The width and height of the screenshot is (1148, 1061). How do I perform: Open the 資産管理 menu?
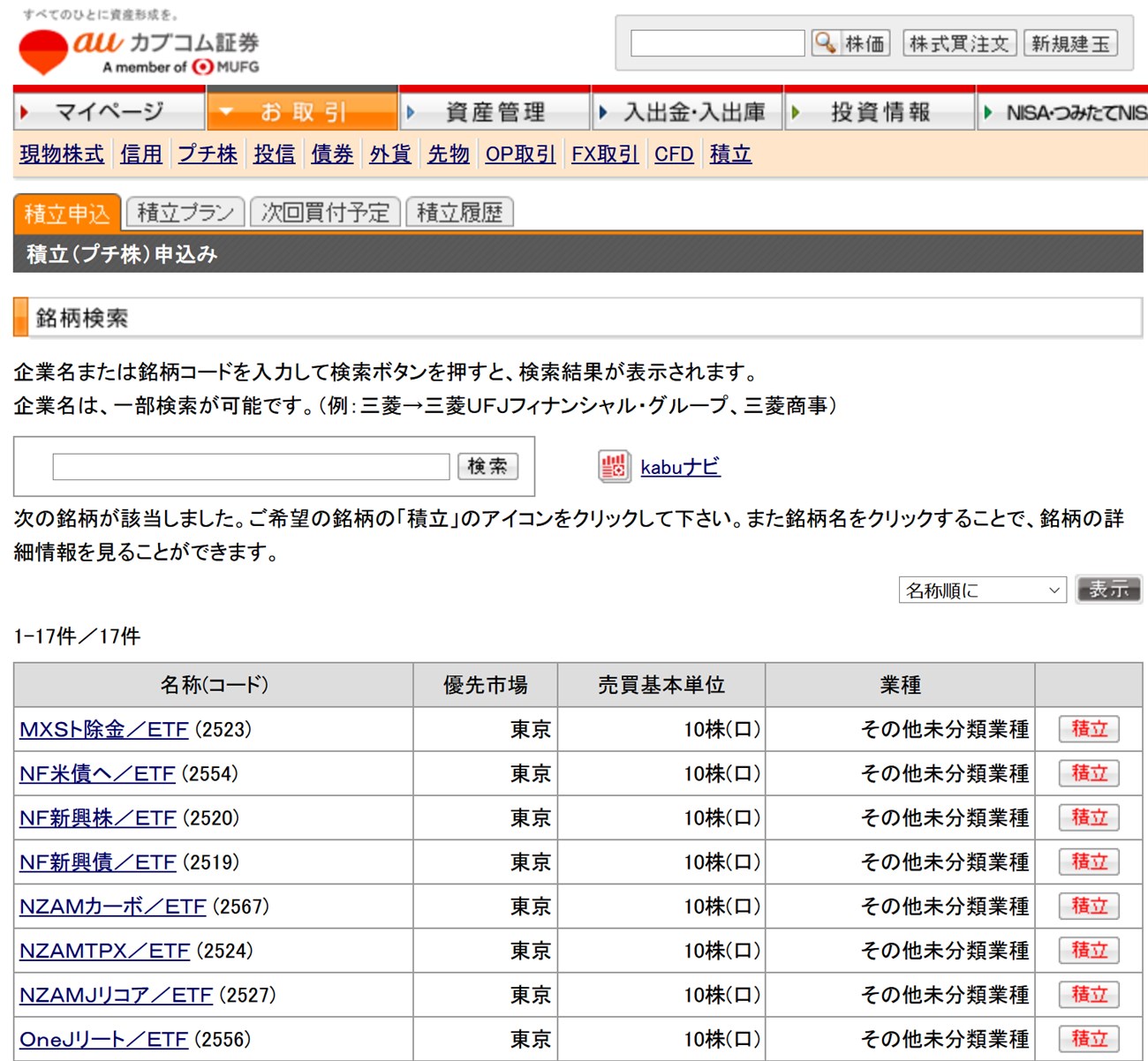coord(495,111)
